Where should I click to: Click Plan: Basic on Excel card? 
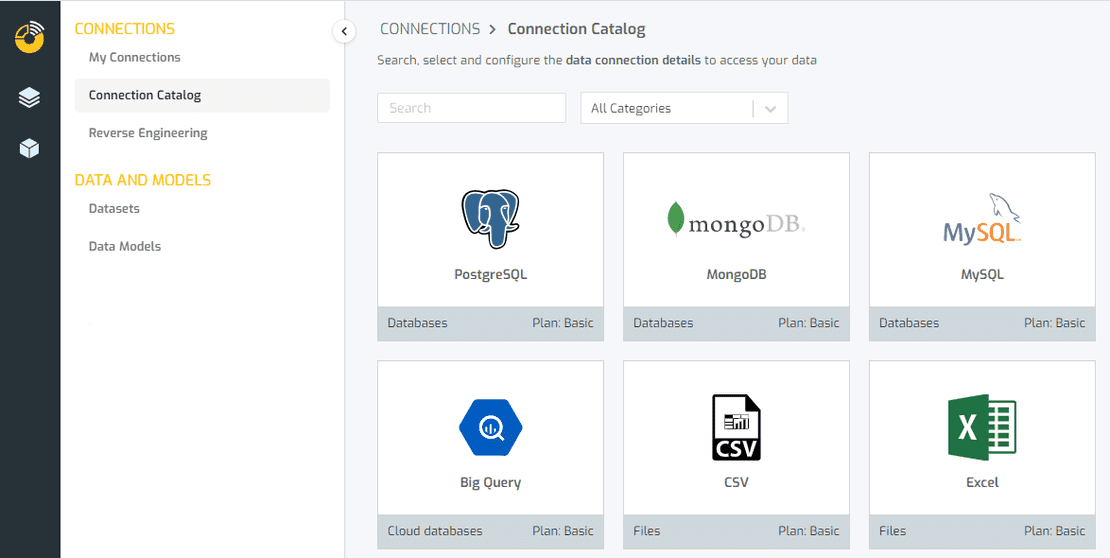1054,530
